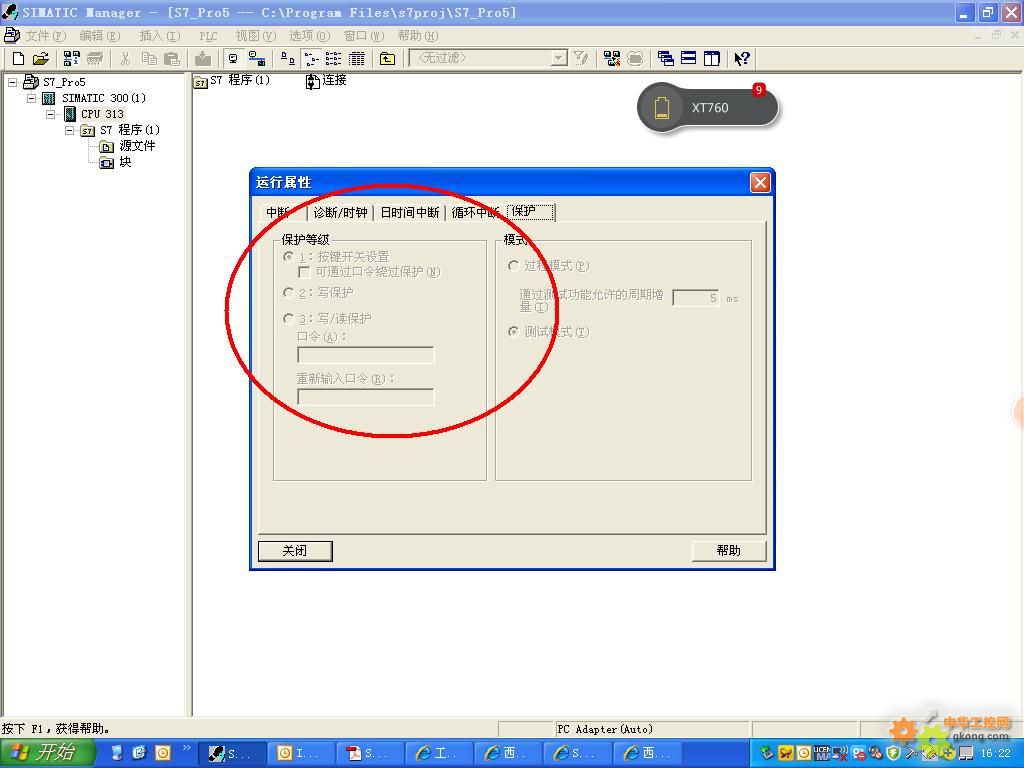Download to PLC using the Download icon
This screenshot has width=1024, height=768.
(203, 59)
